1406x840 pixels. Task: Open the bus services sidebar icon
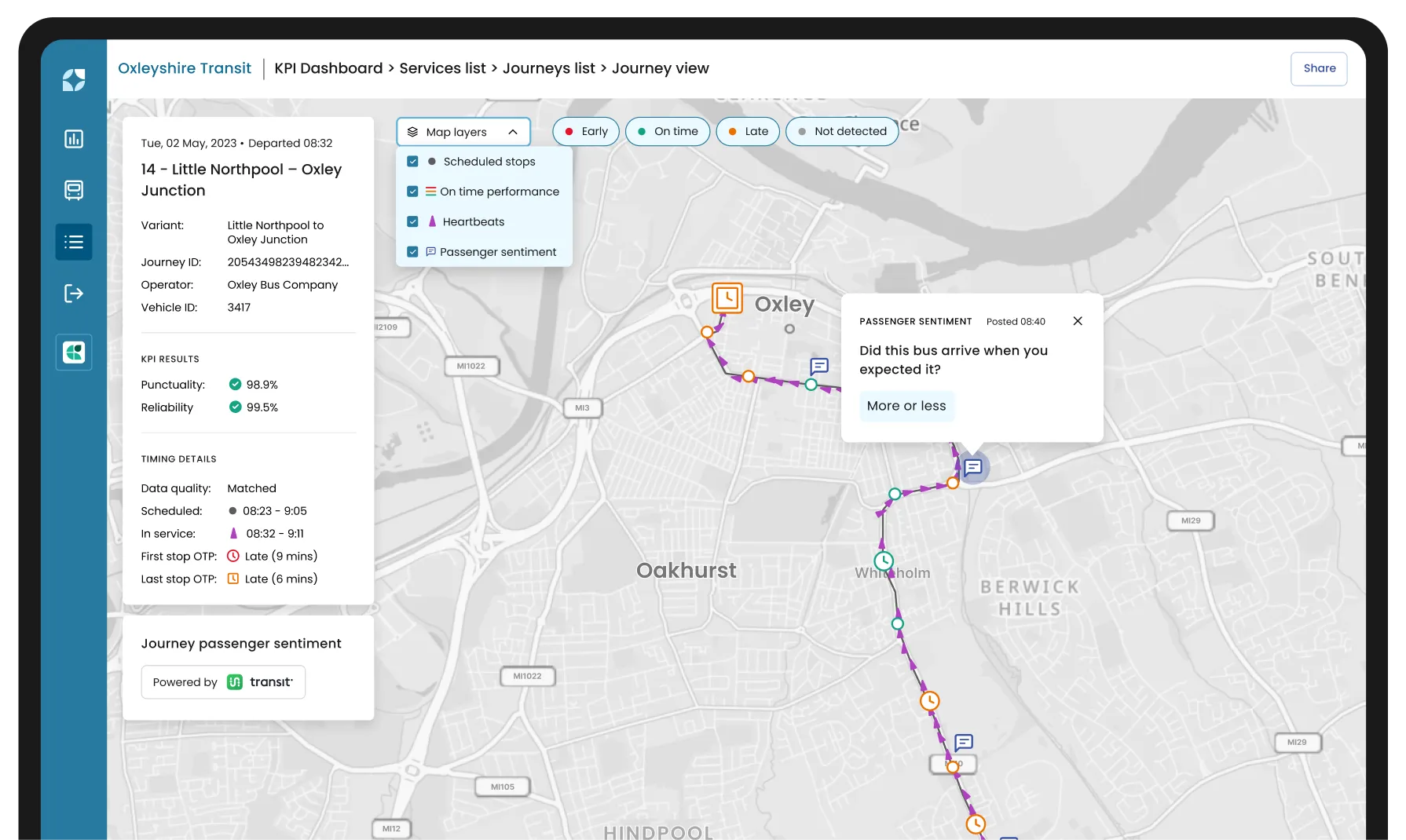pos(74,190)
